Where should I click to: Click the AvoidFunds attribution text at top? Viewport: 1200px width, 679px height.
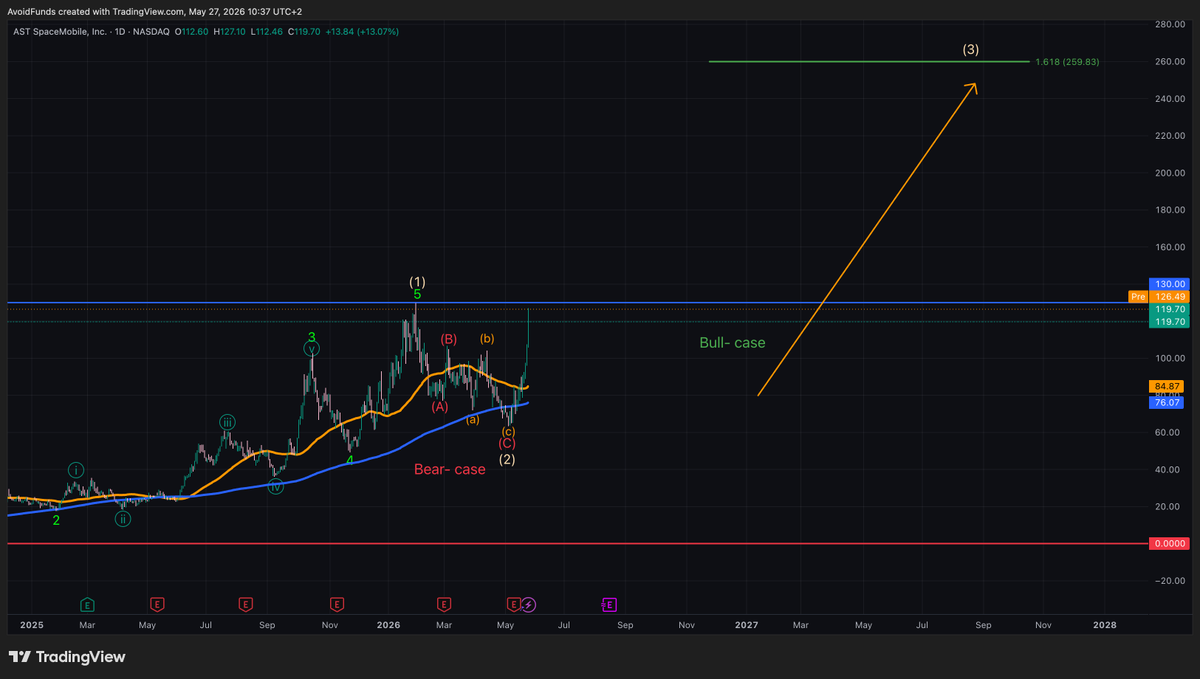click(x=154, y=11)
